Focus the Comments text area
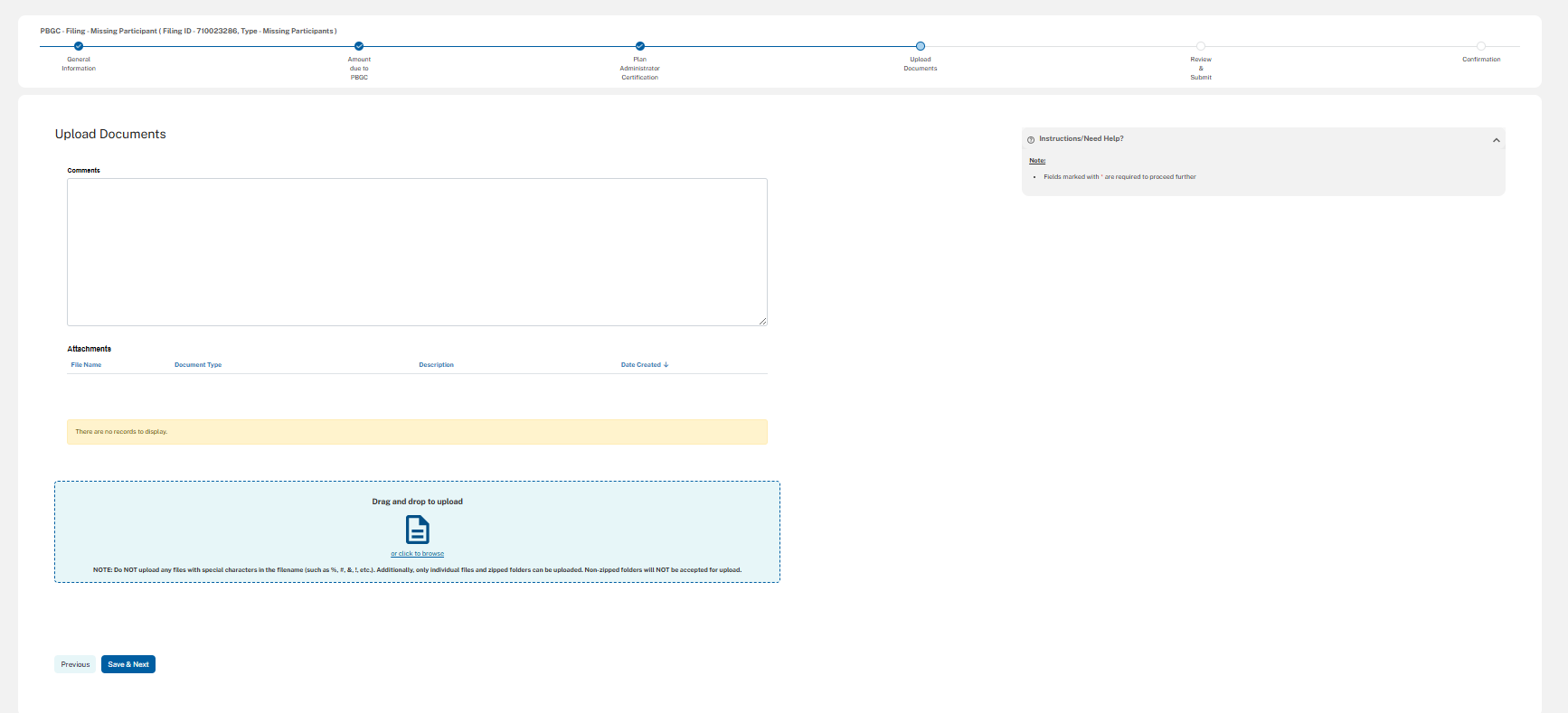 417,251
